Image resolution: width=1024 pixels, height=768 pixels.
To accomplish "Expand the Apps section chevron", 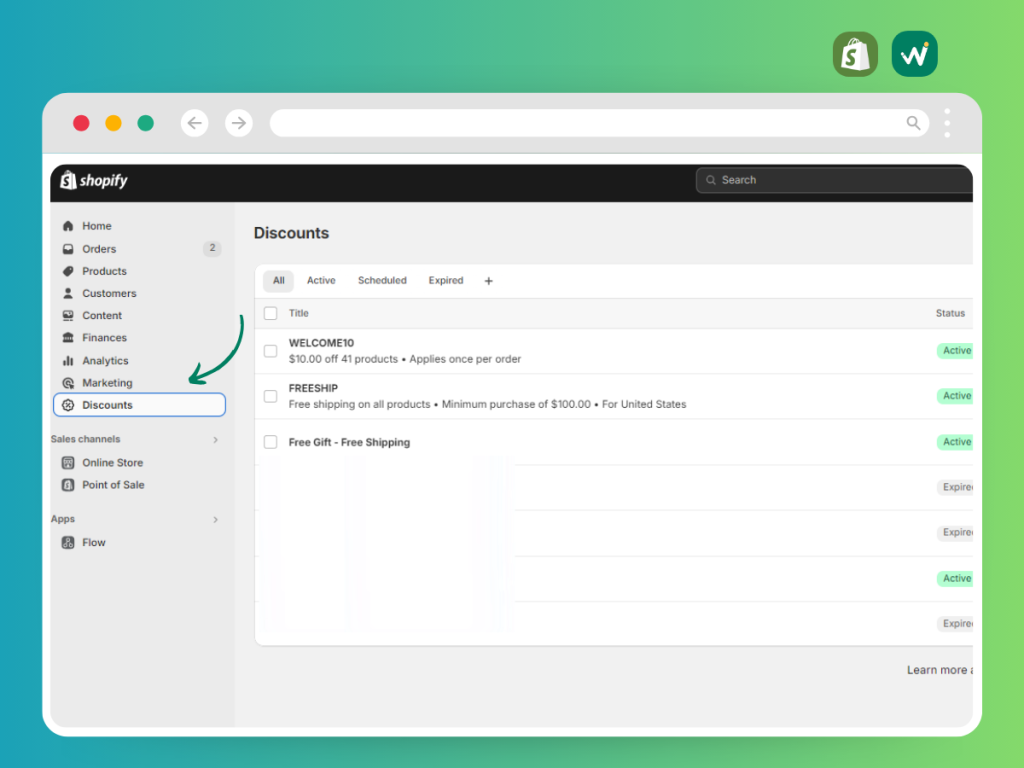I will pyautogui.click(x=216, y=520).
